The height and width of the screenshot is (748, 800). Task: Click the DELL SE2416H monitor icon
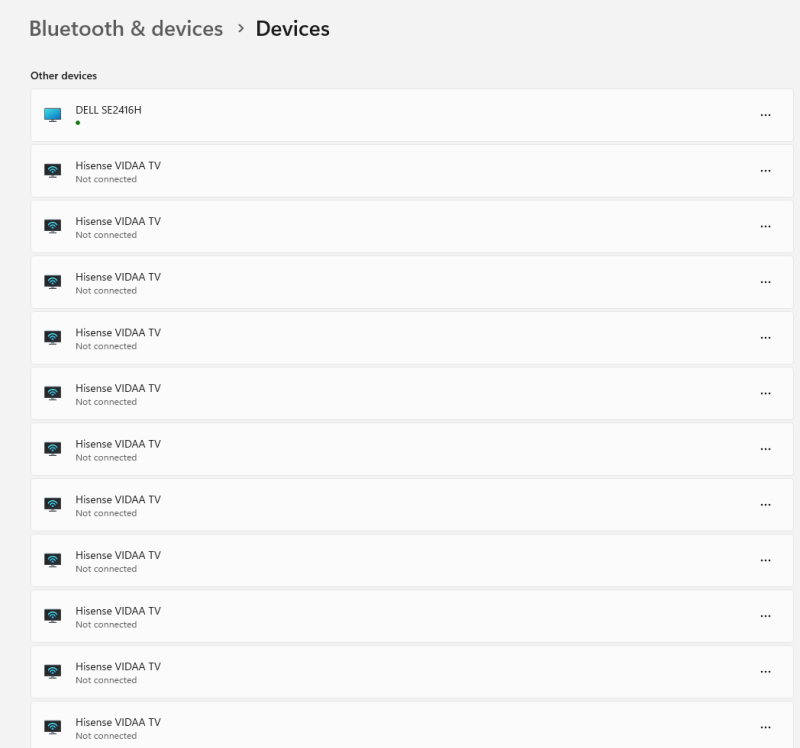[53, 115]
